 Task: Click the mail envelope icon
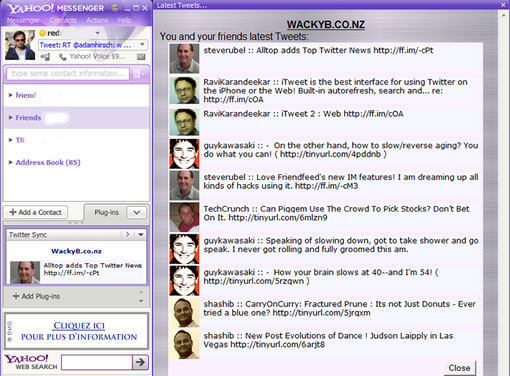141,57
